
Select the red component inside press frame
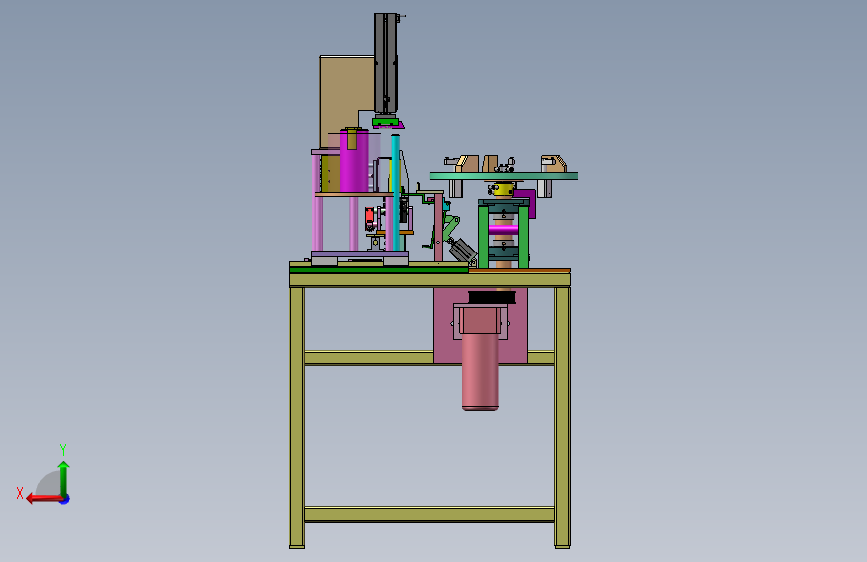[x=369, y=218]
